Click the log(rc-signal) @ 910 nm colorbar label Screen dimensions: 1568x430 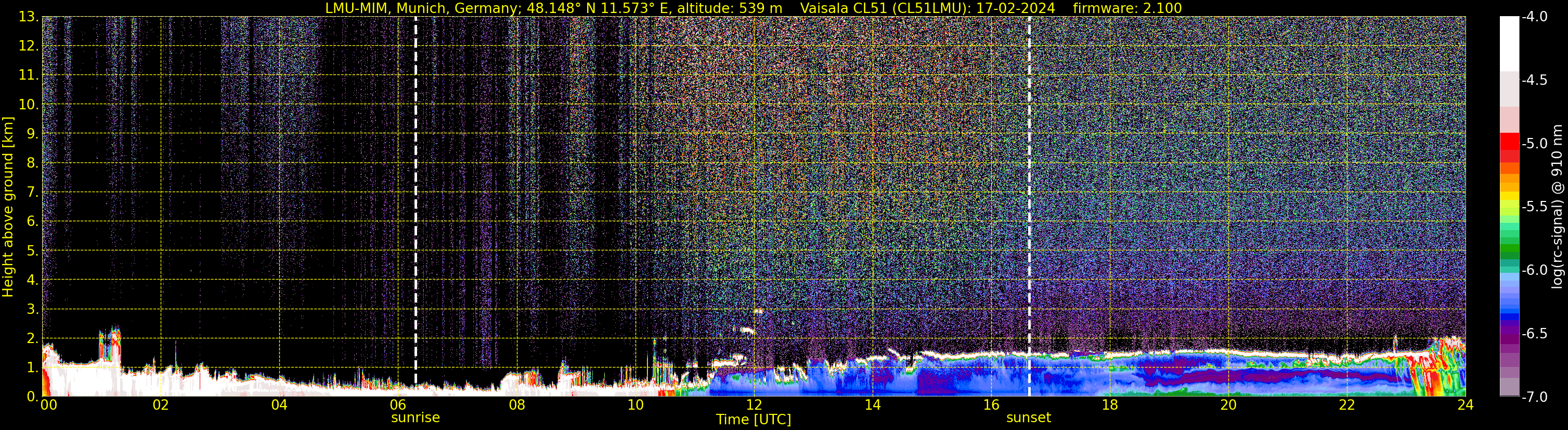point(1557,207)
